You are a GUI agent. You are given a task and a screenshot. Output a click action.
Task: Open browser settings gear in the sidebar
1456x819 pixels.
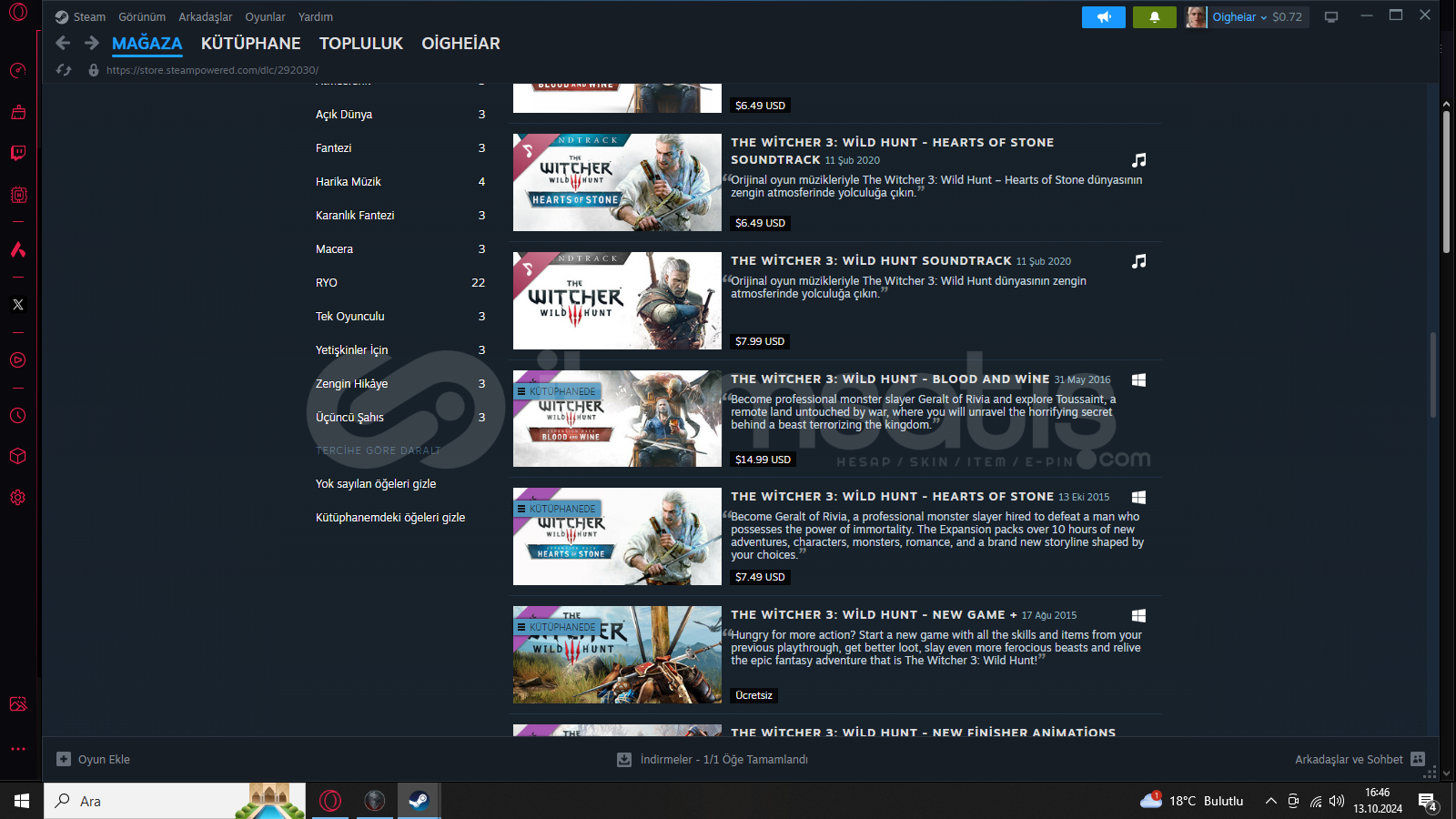pyautogui.click(x=18, y=498)
